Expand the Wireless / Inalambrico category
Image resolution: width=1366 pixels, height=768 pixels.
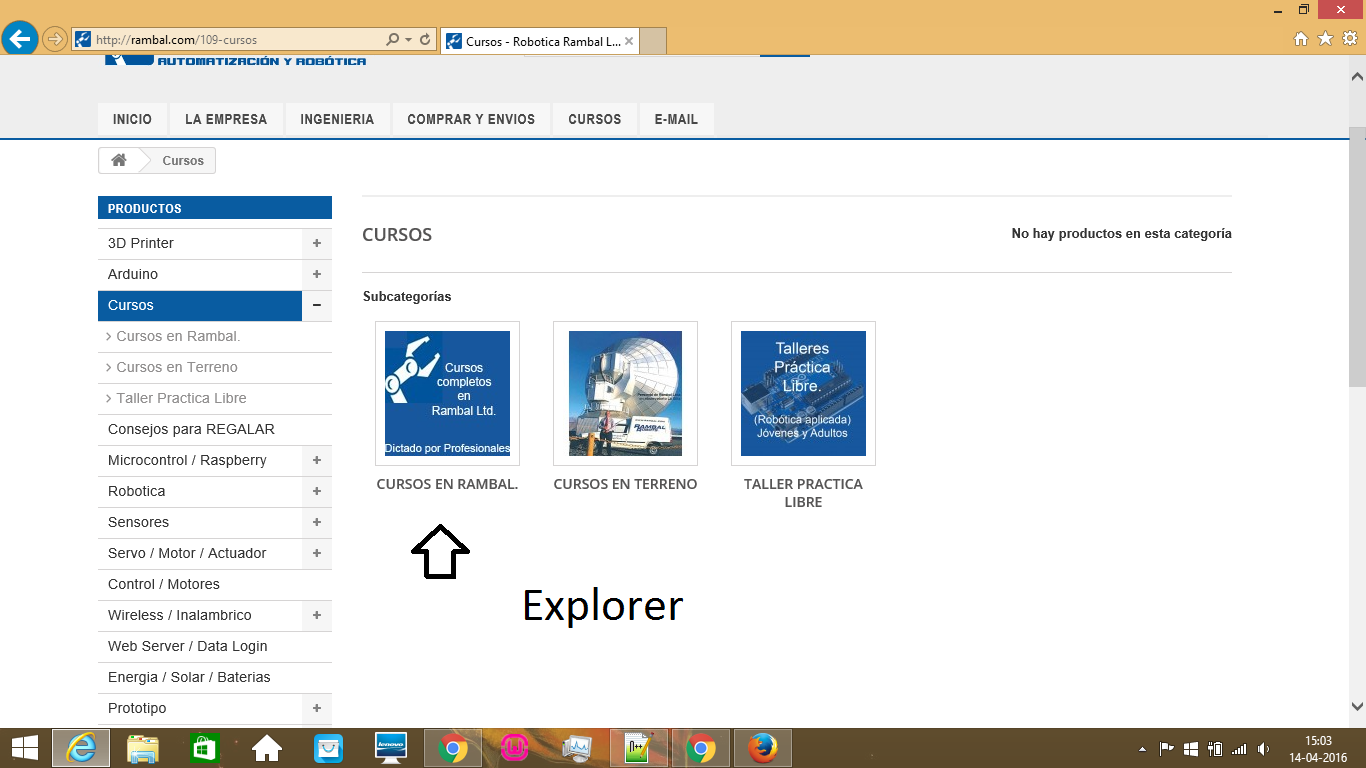316,615
